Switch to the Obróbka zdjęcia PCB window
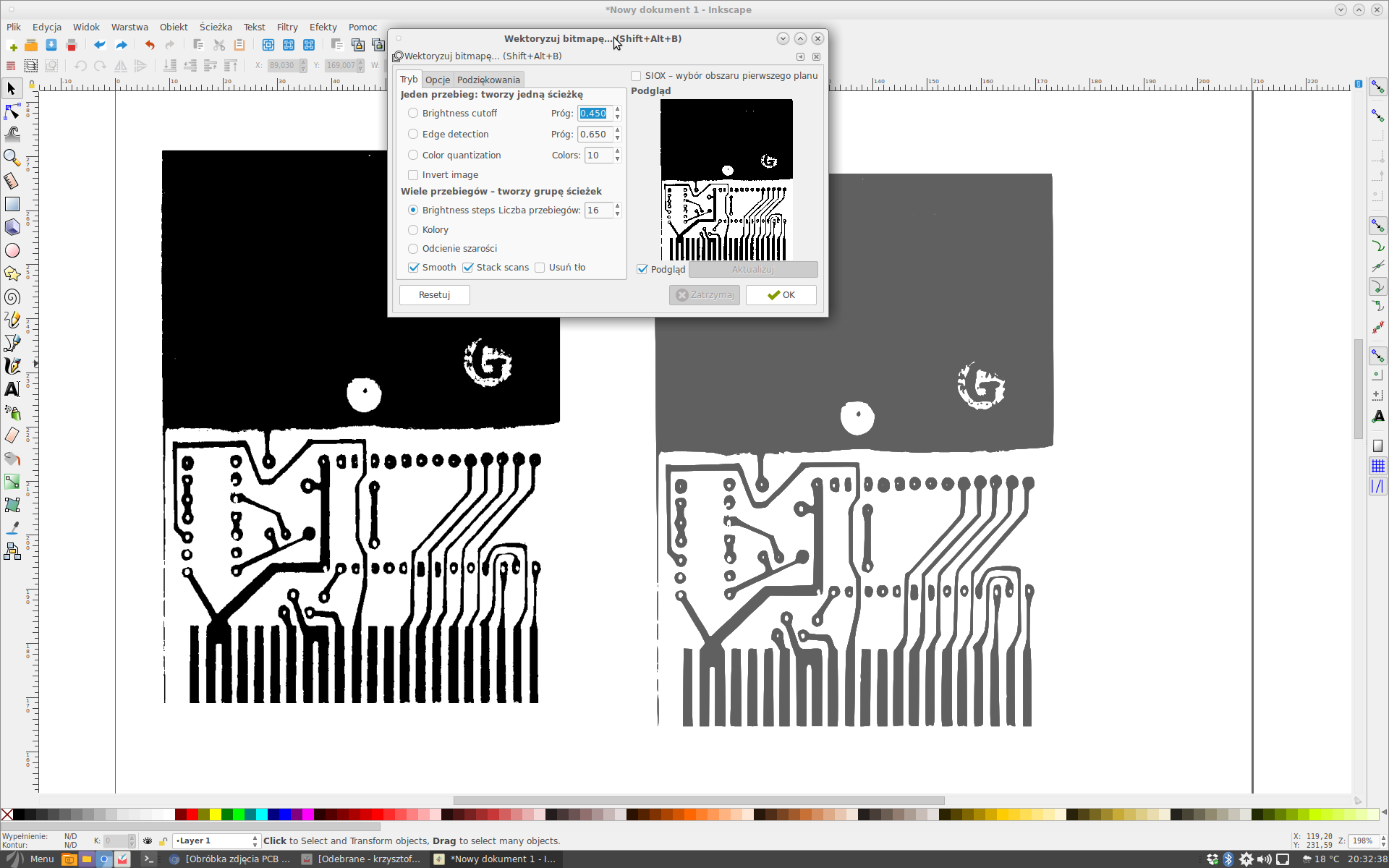 click(x=229, y=859)
